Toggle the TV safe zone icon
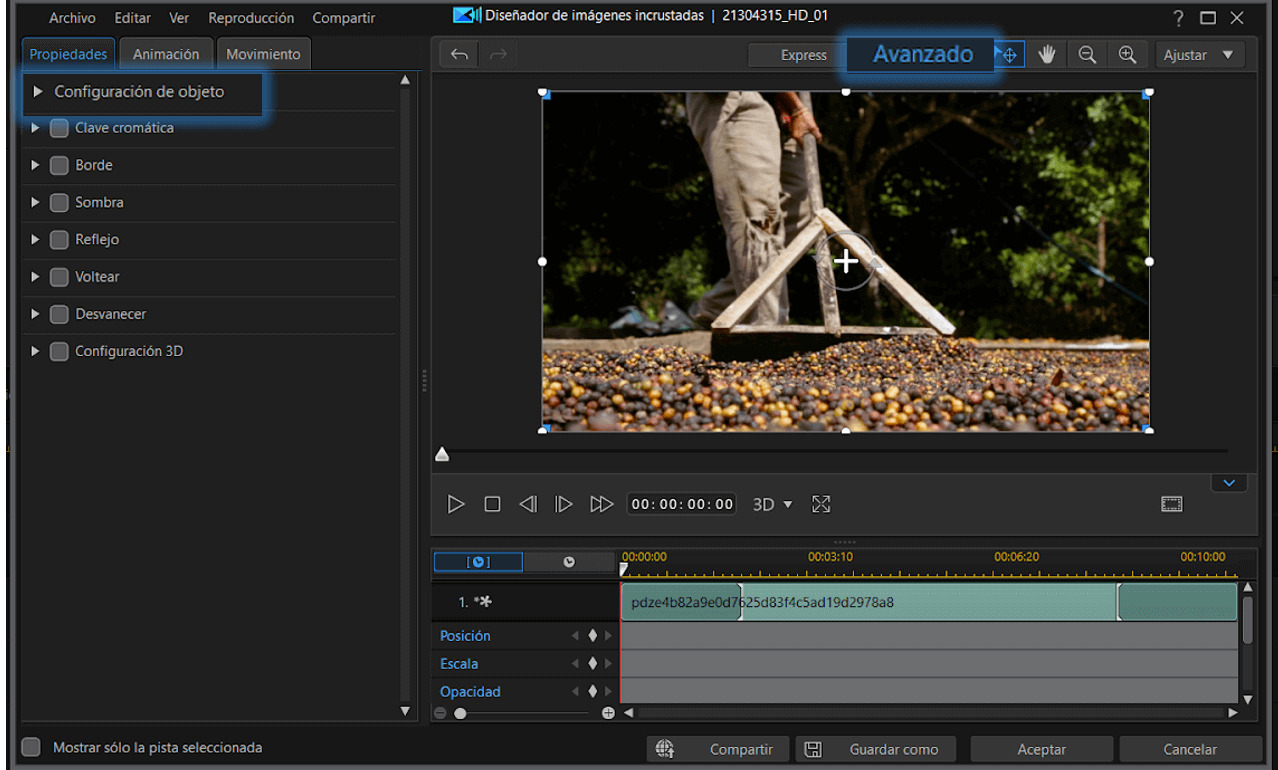The width and height of the screenshot is (1278, 770). (x=1172, y=504)
